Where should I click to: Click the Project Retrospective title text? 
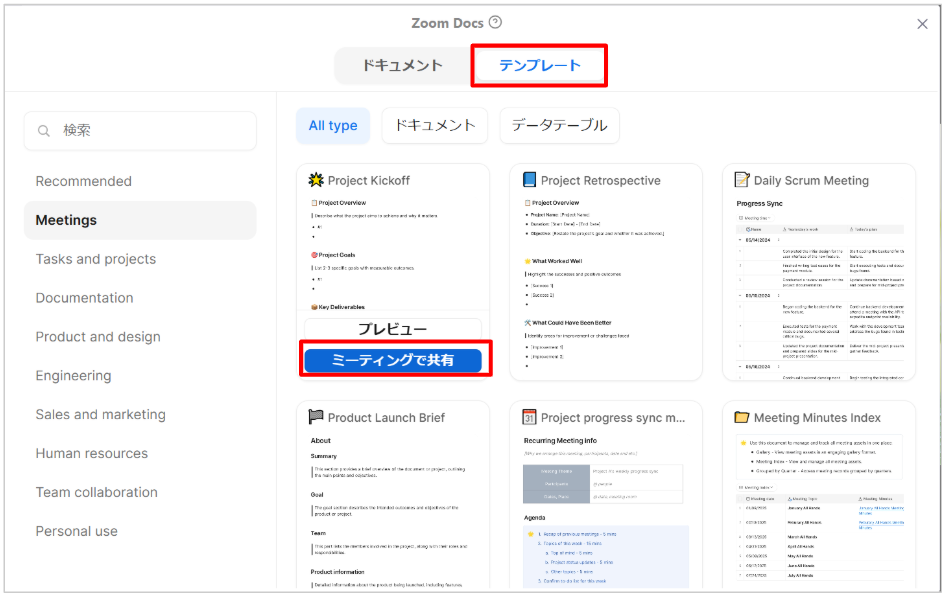coord(600,180)
